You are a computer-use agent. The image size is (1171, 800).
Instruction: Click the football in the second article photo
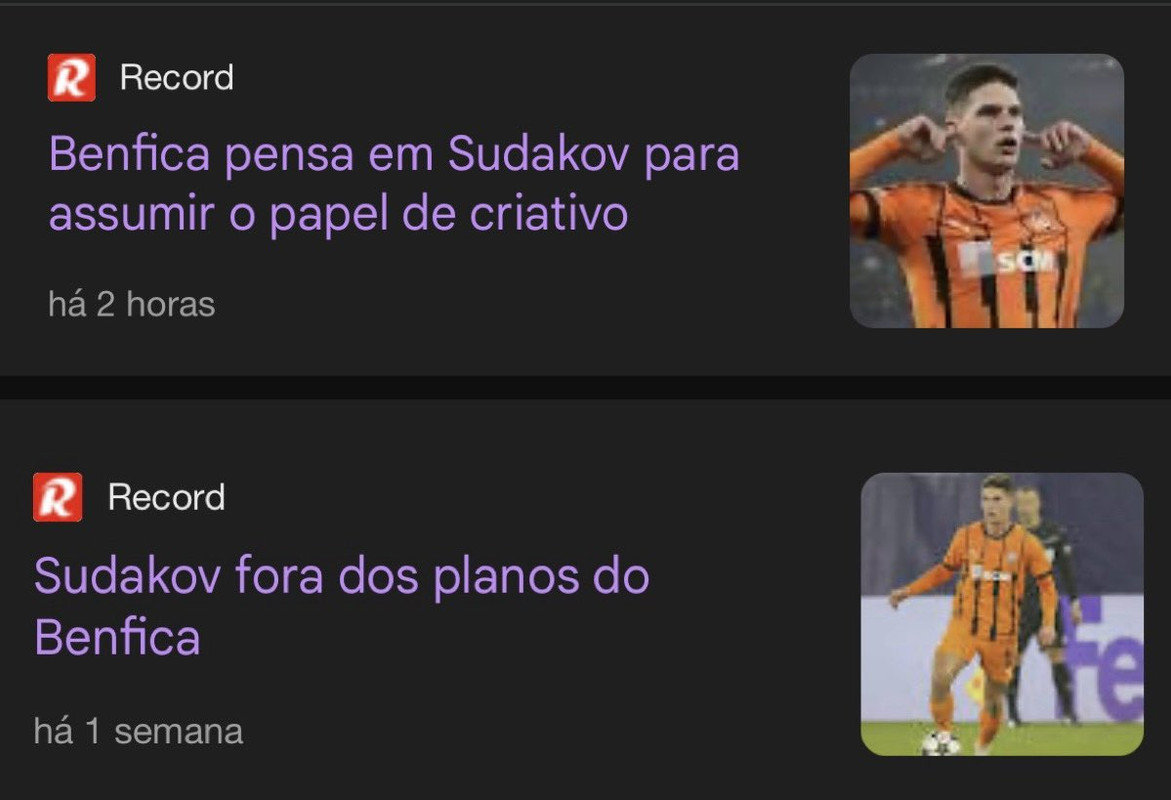941,742
